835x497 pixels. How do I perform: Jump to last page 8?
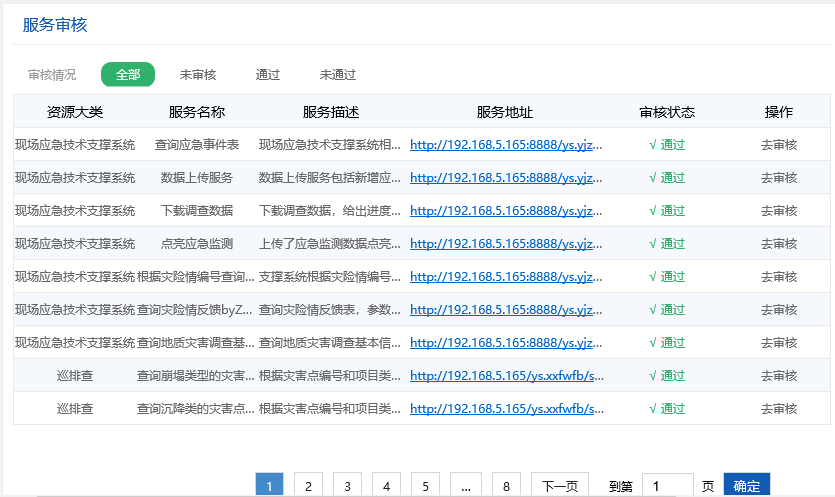click(x=506, y=486)
